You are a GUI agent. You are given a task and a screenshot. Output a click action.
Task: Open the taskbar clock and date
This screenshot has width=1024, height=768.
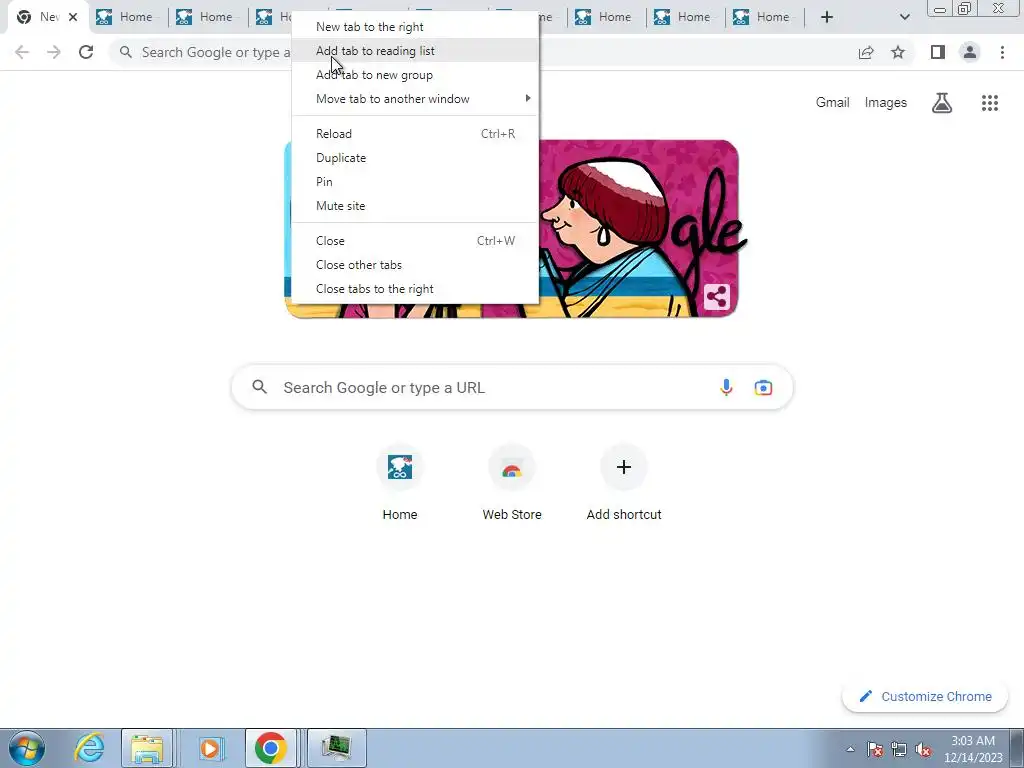pyautogui.click(x=973, y=749)
